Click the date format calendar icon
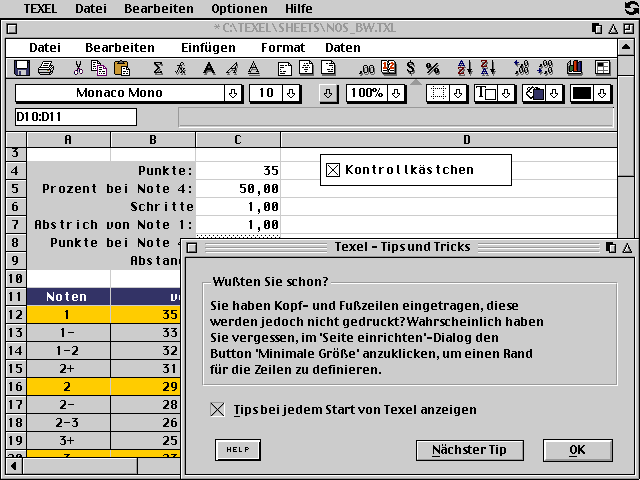 click(389, 68)
